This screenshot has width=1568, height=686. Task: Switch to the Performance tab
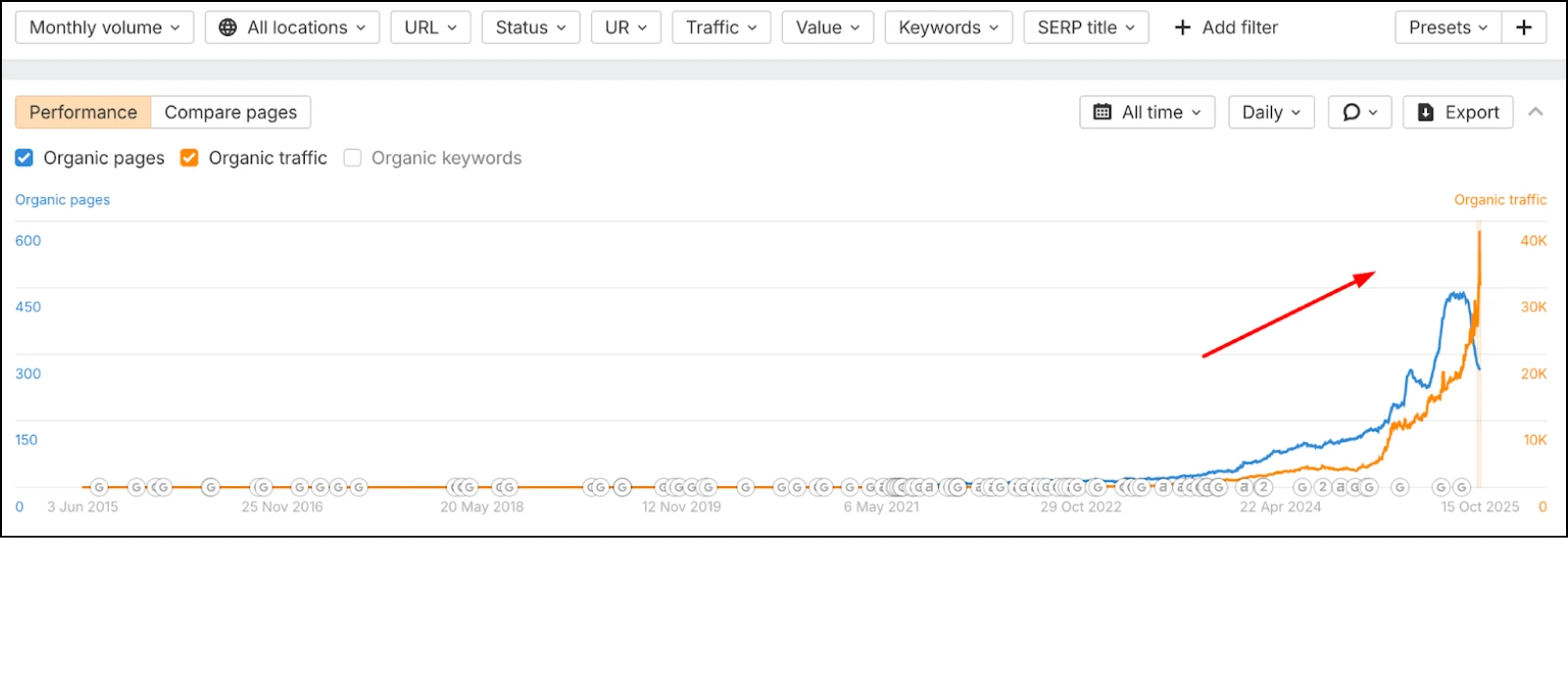tap(83, 112)
